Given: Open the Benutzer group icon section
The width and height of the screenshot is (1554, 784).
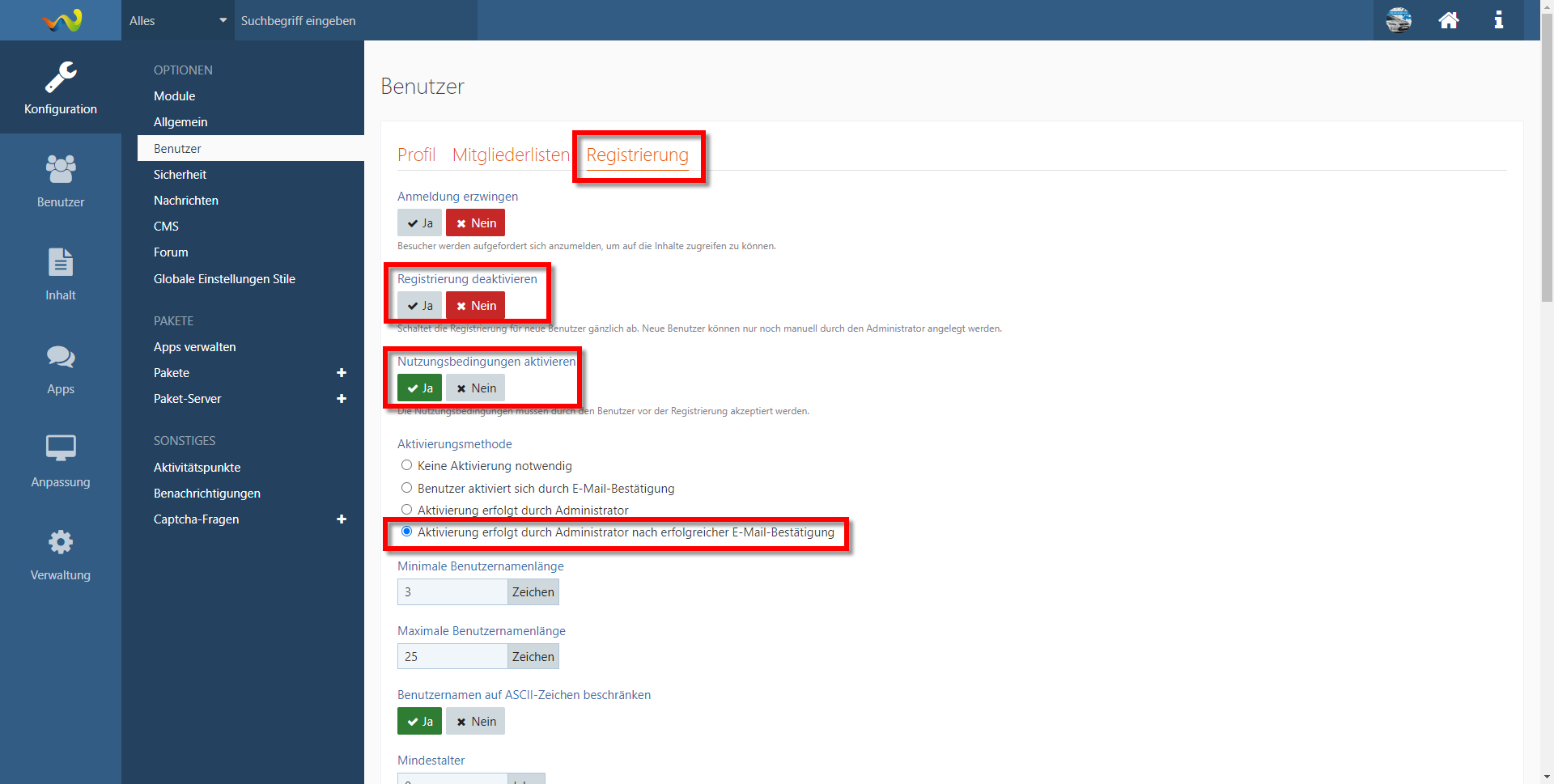Looking at the screenshot, I should [61, 180].
